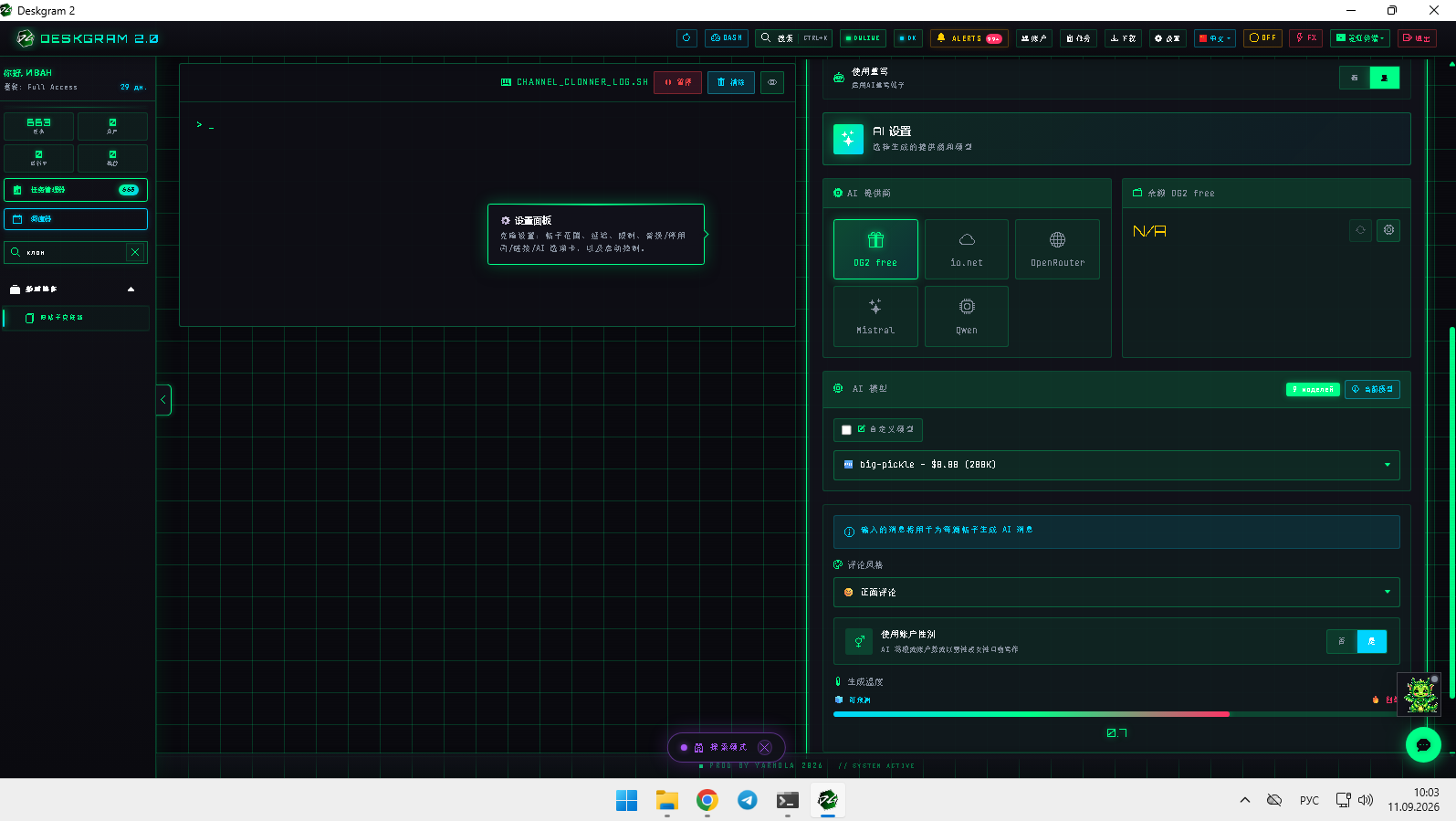Image resolution: width=1456 pixels, height=821 pixels.
Task: Select the OpenRouter AI provider
Action: 1057,249
